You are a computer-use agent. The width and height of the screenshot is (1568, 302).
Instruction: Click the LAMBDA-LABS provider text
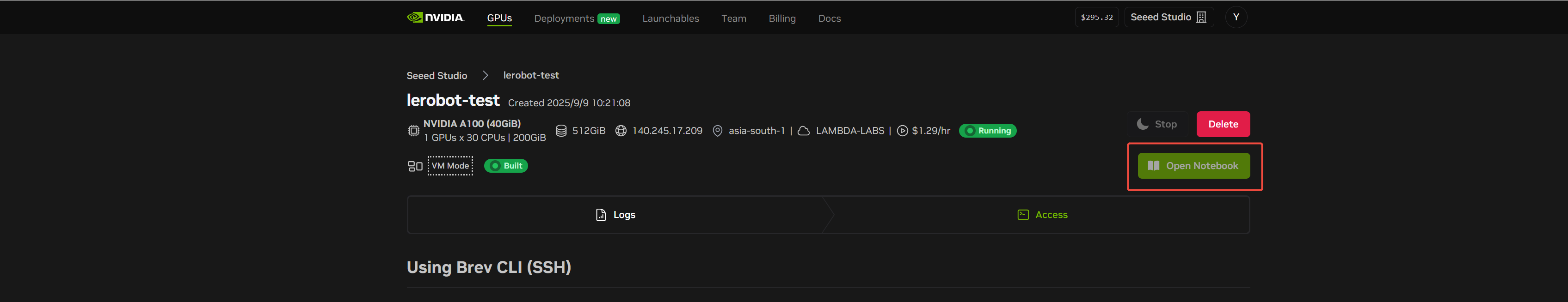pyautogui.click(x=850, y=131)
